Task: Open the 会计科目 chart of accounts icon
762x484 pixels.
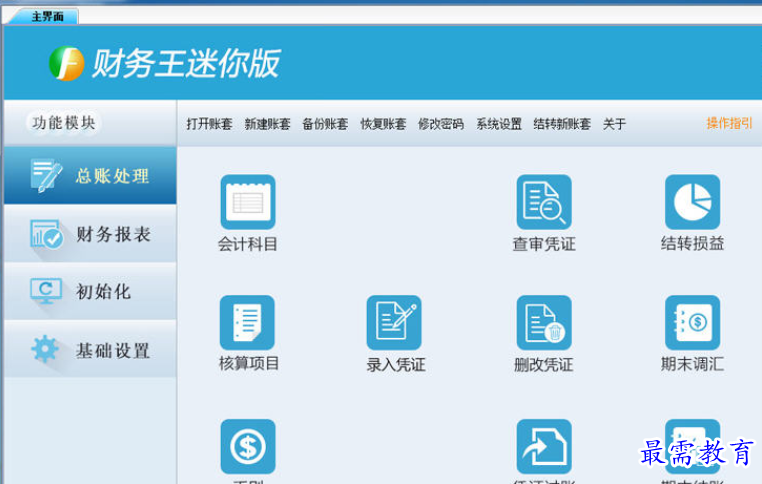Action: [x=248, y=202]
